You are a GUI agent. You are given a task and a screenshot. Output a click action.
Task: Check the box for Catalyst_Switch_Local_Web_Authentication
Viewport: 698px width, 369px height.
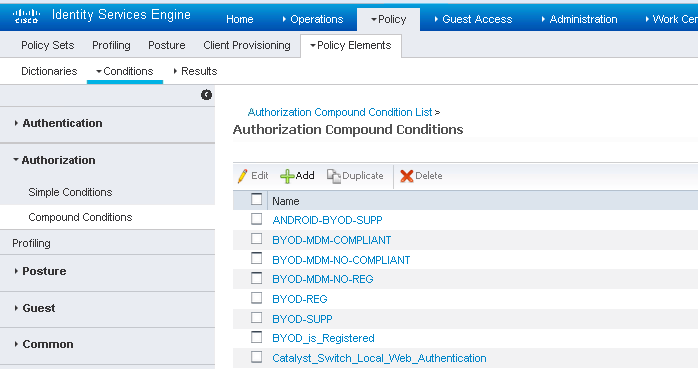coord(256,357)
